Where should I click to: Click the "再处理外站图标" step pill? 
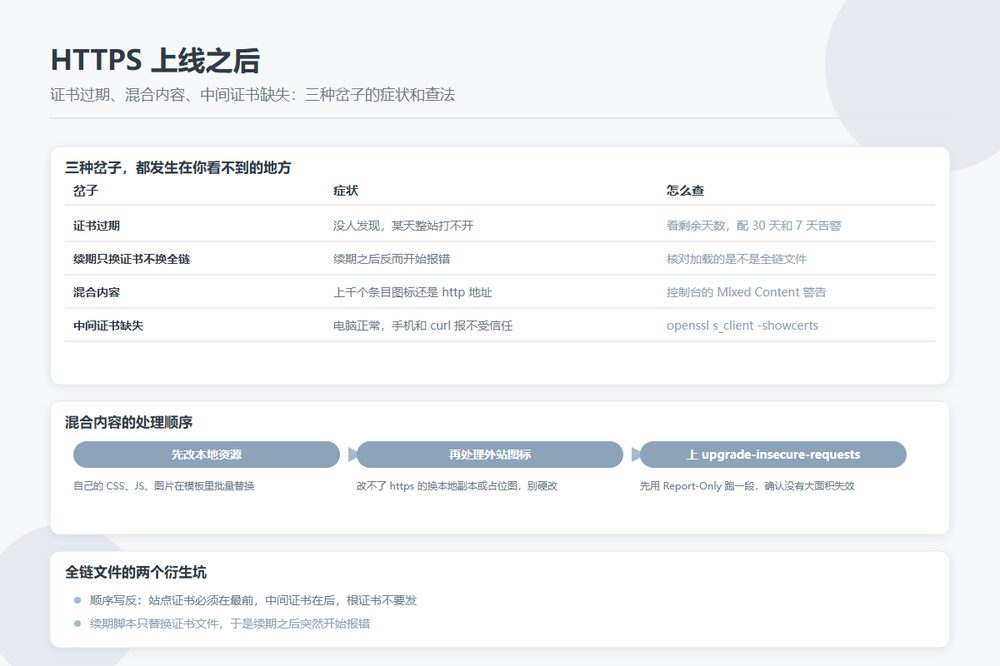pos(490,455)
